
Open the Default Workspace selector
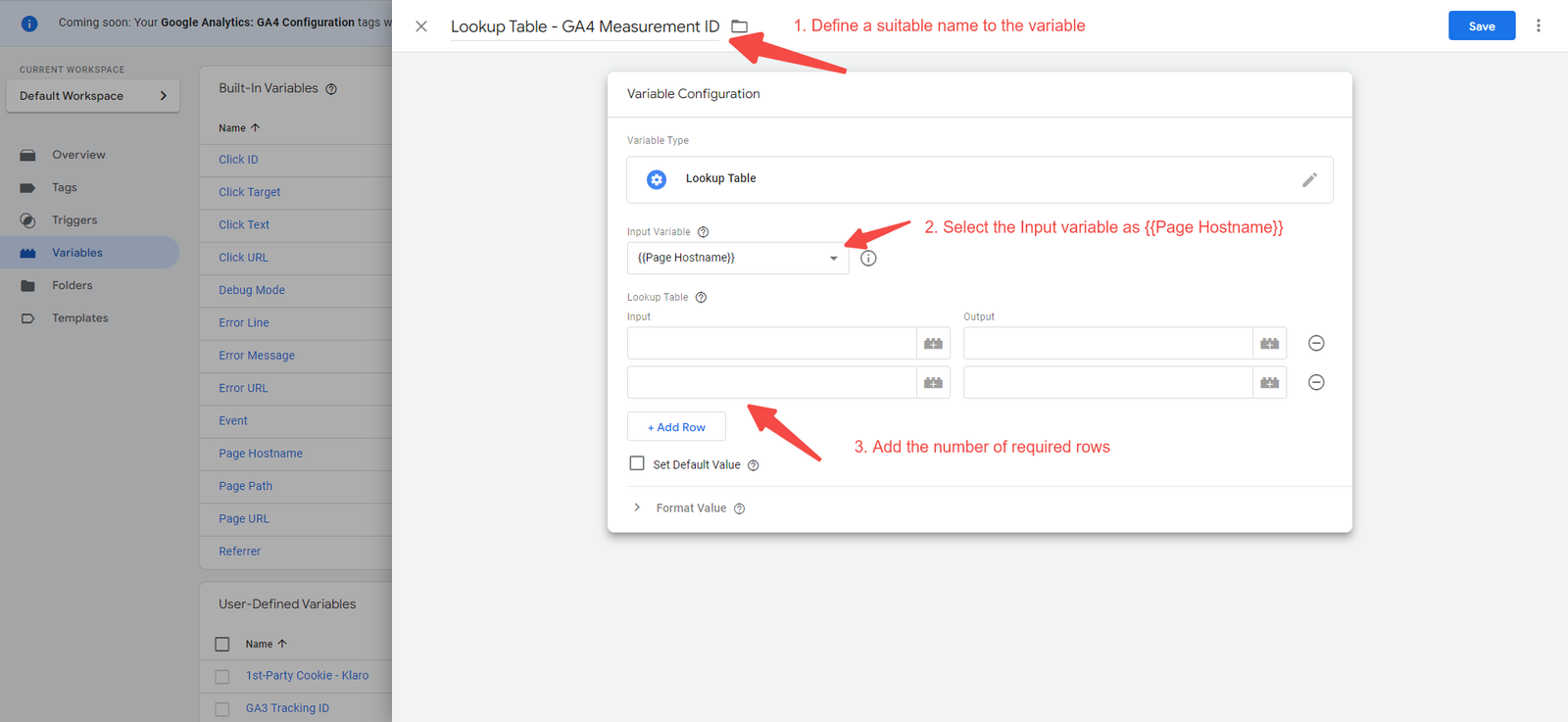[x=93, y=96]
